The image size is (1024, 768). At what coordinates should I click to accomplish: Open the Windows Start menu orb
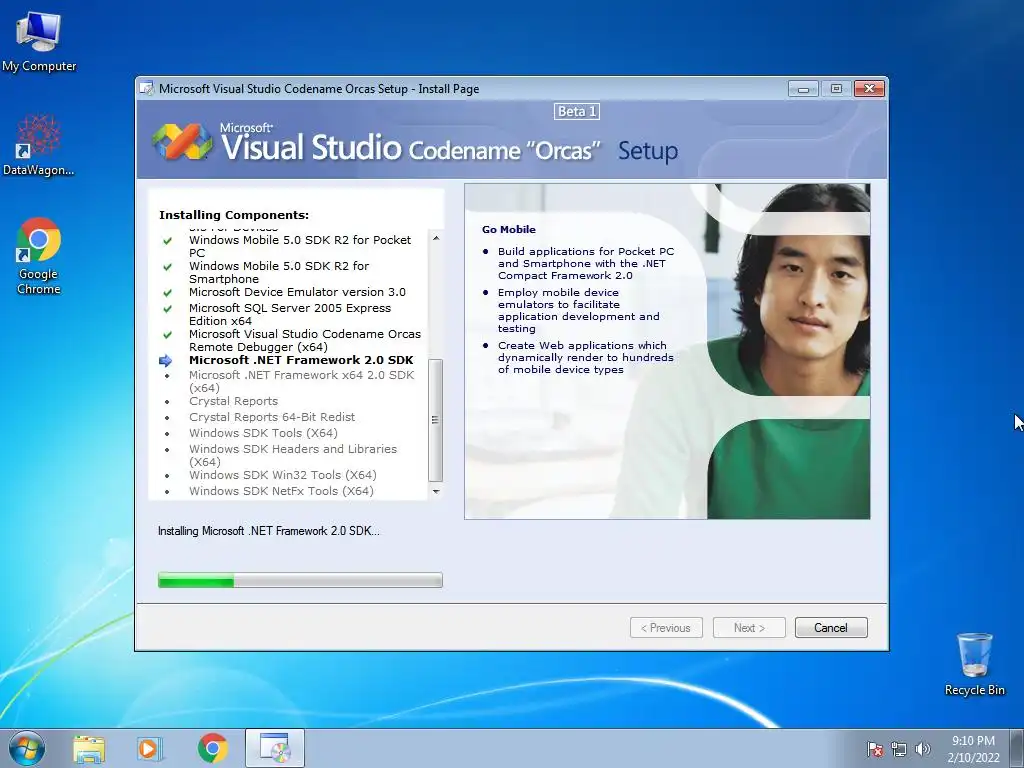pos(27,748)
